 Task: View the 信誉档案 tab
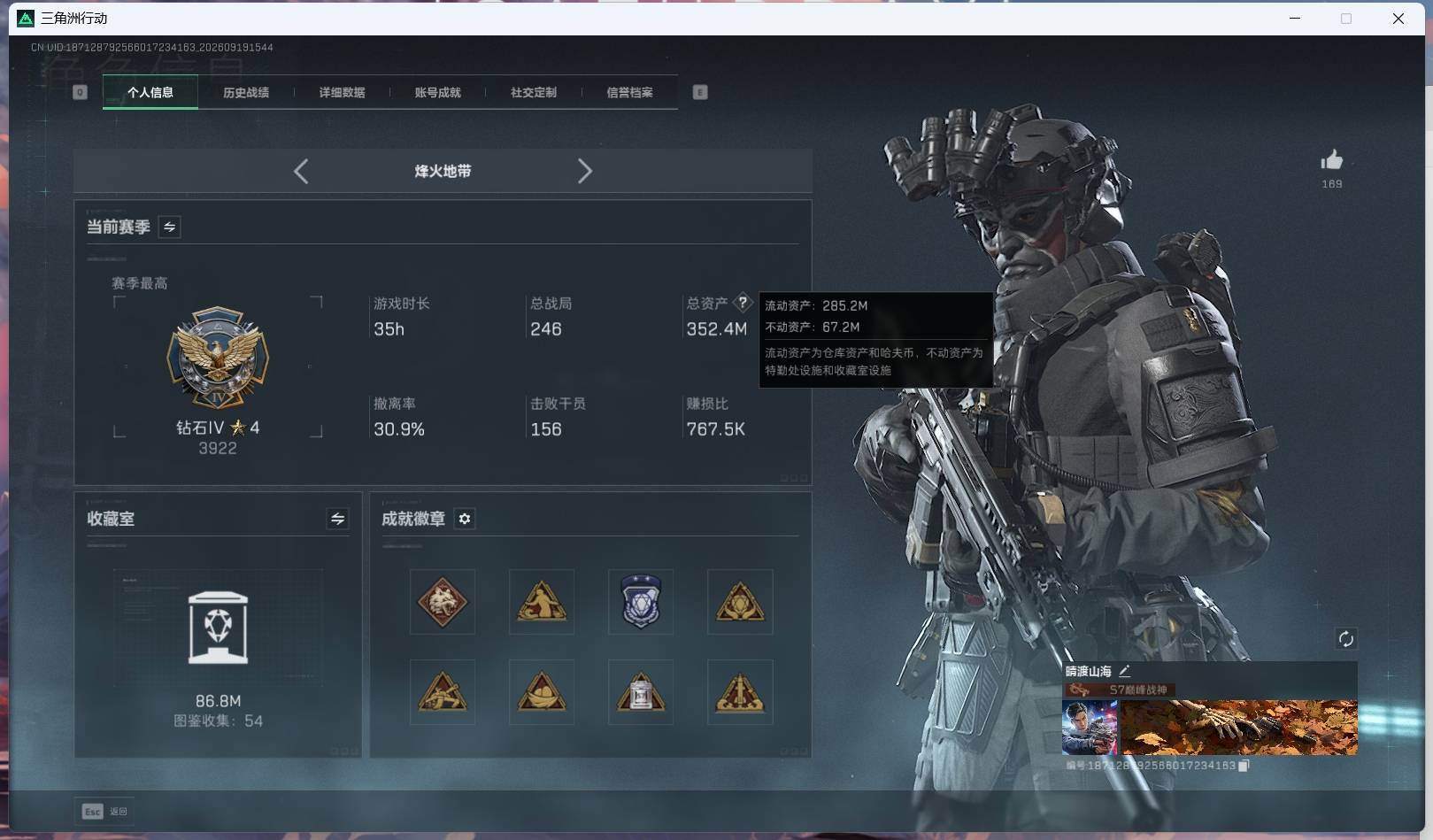coord(629,92)
